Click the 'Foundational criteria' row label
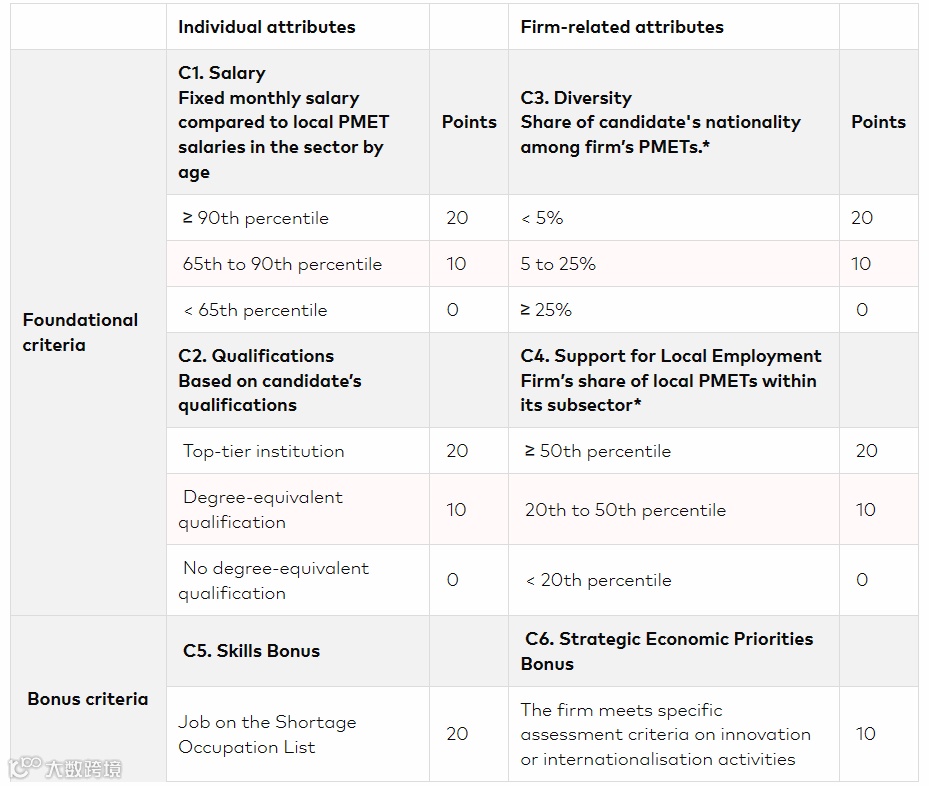 tap(81, 332)
